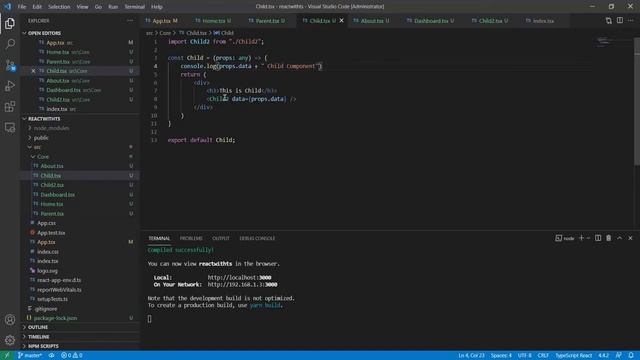Switch to the App.tsx editor tab
The image size is (640, 360).
161,20
